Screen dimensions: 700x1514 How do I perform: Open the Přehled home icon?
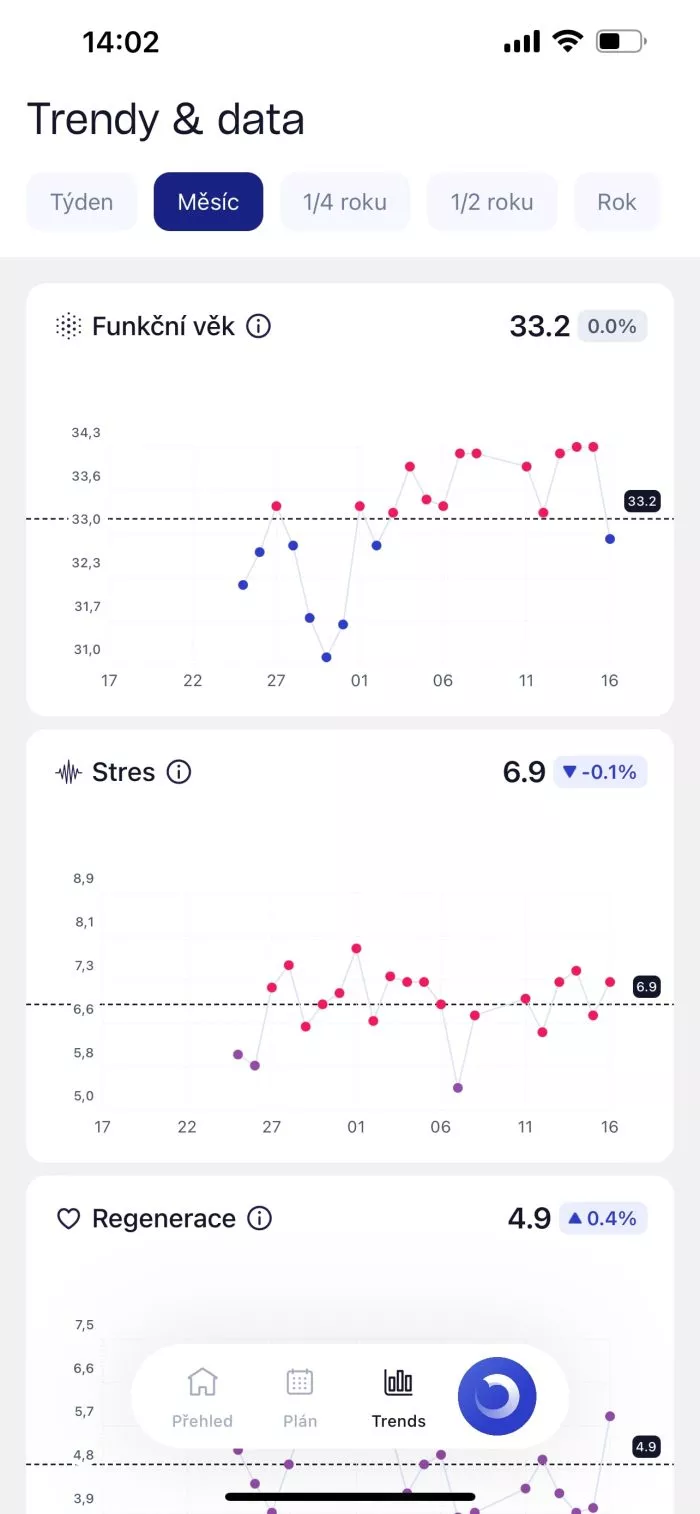tap(202, 1383)
